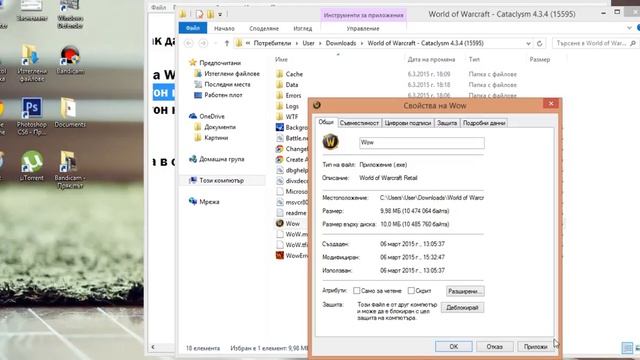Toggle the Само за четене checkbox
This screenshot has width=640, height=360.
[356, 291]
